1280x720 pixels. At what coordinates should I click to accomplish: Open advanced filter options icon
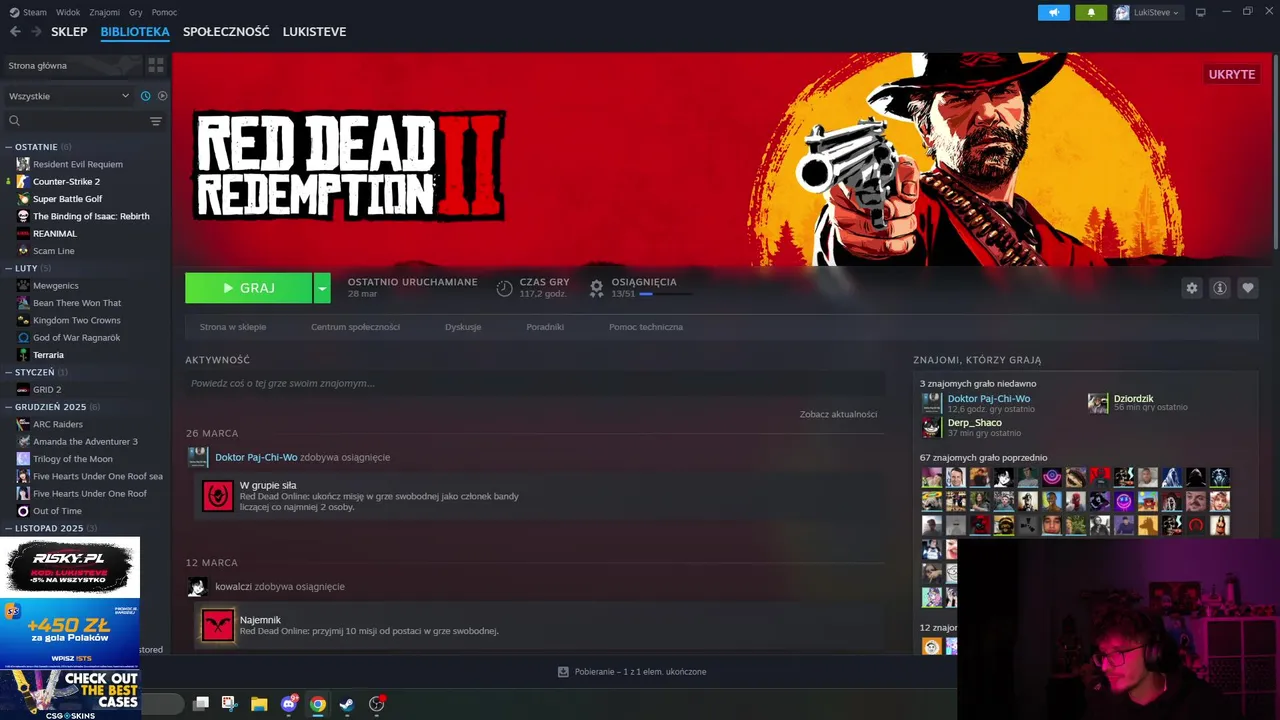[155, 121]
